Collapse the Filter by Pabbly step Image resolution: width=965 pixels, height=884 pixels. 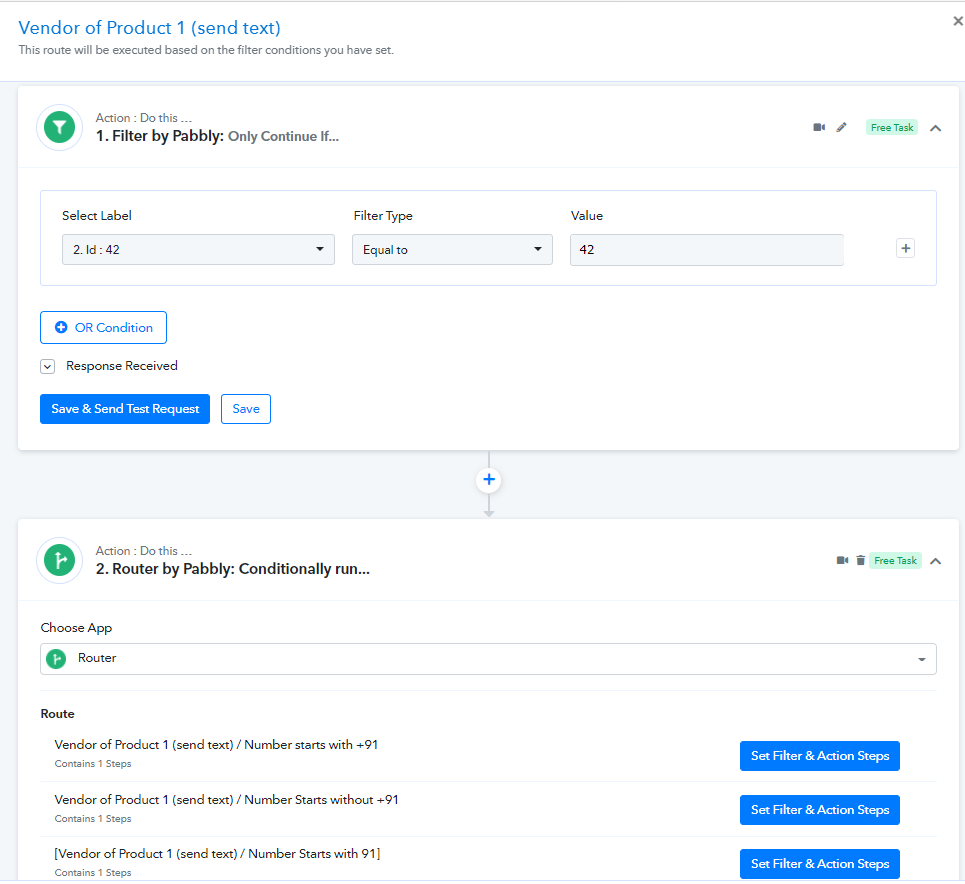[935, 128]
